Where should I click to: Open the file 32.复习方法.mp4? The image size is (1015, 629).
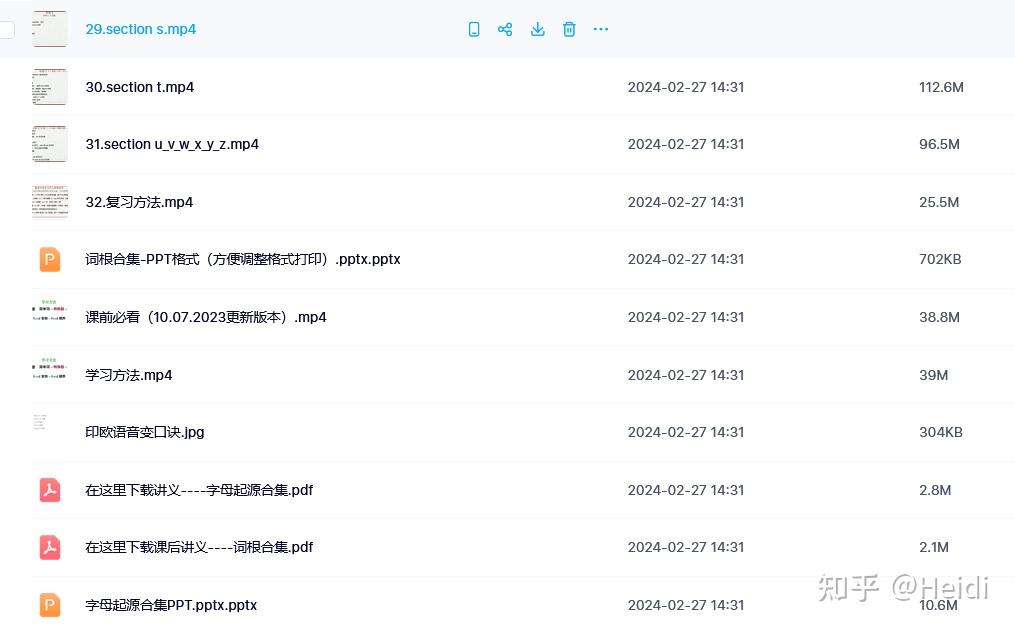click(139, 202)
